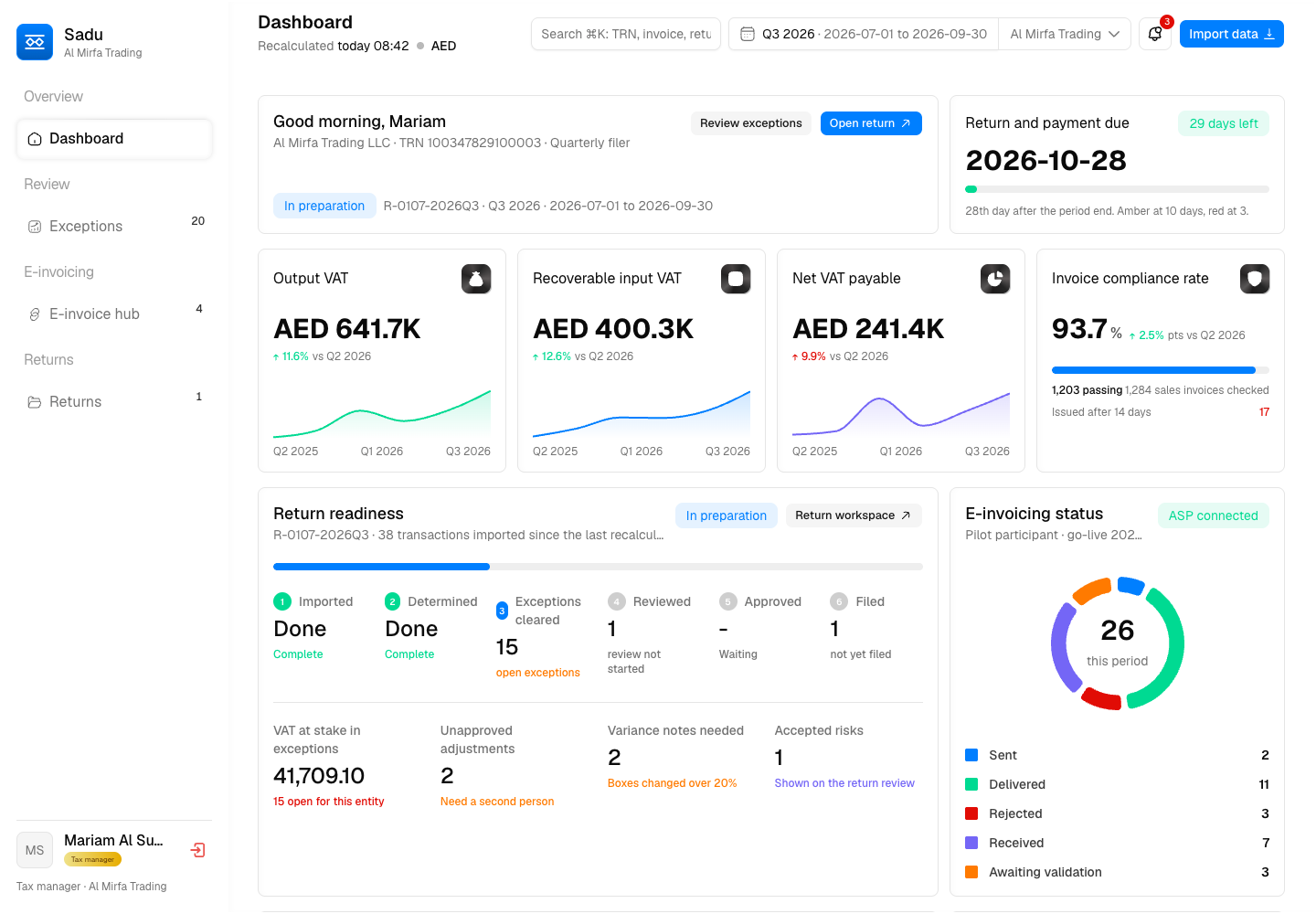Open the Al Mirfa Trading entity dropdown
Screen dimensions: 1316x914
1065,34
